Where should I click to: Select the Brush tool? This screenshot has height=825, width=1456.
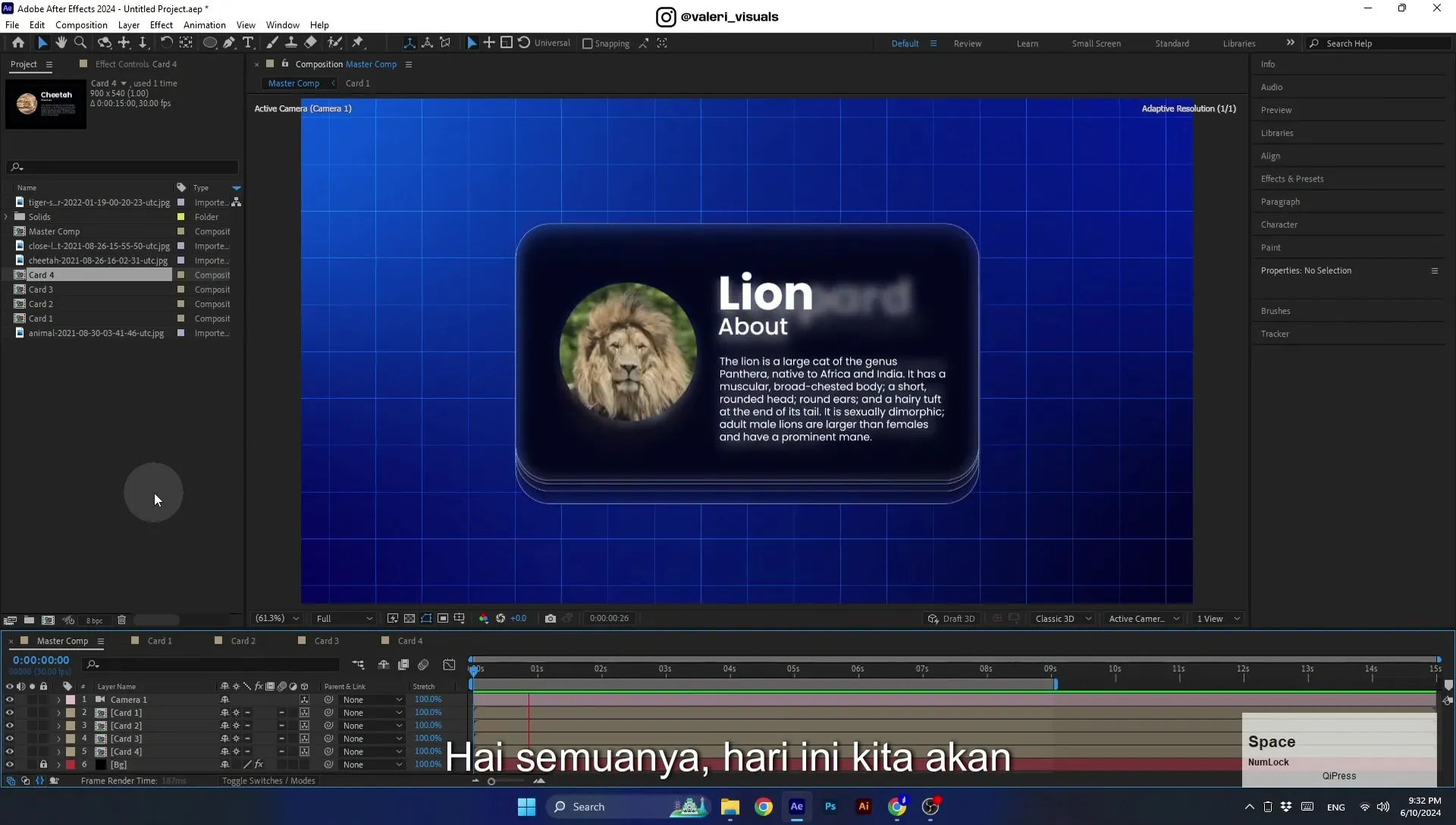coord(271,43)
